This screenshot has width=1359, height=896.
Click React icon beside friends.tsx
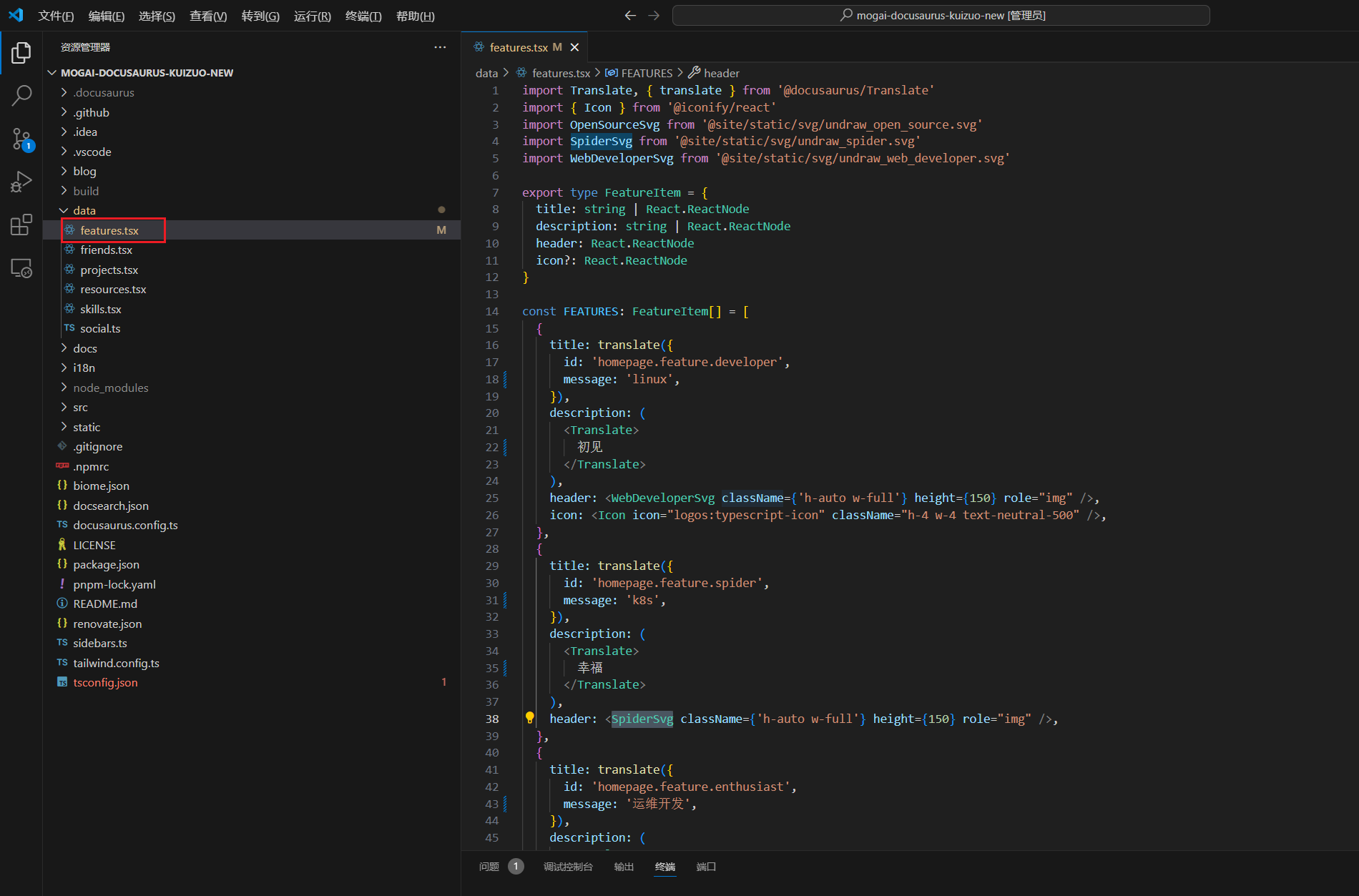tap(69, 250)
